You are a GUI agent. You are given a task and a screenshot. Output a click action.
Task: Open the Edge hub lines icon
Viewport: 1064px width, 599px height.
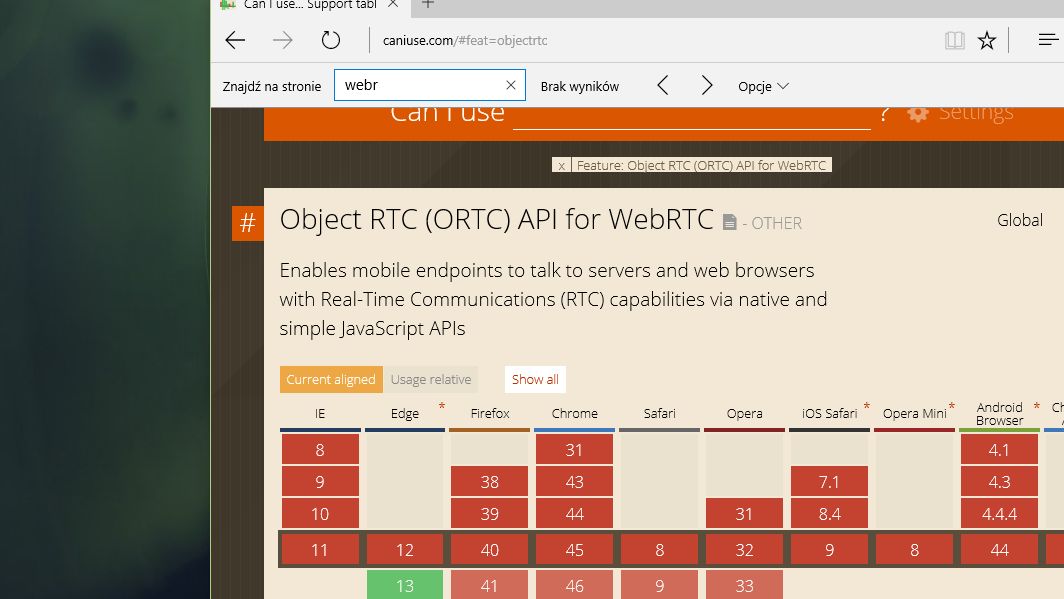tap(1048, 39)
